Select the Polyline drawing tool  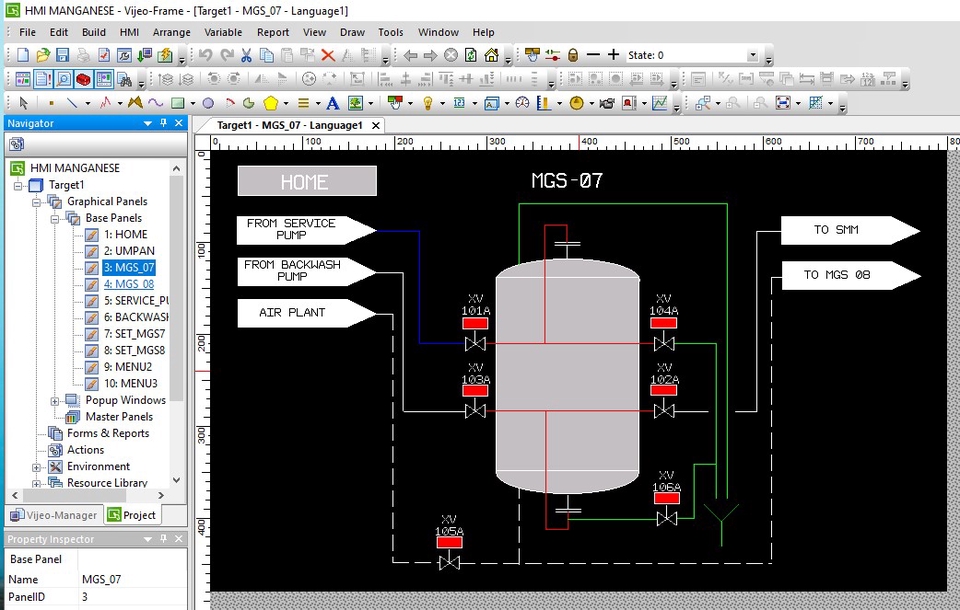point(105,103)
